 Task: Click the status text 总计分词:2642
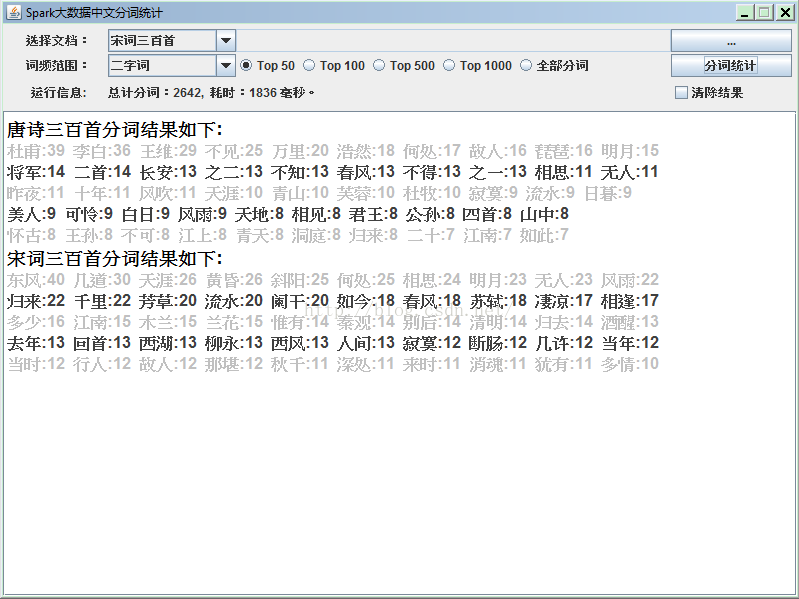[155, 93]
